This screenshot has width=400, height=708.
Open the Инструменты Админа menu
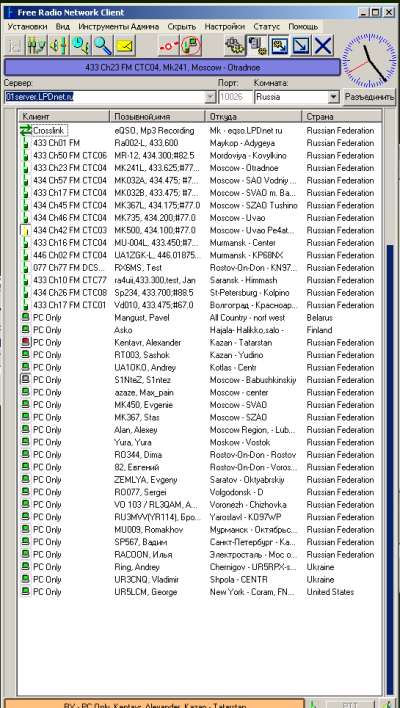(119, 27)
